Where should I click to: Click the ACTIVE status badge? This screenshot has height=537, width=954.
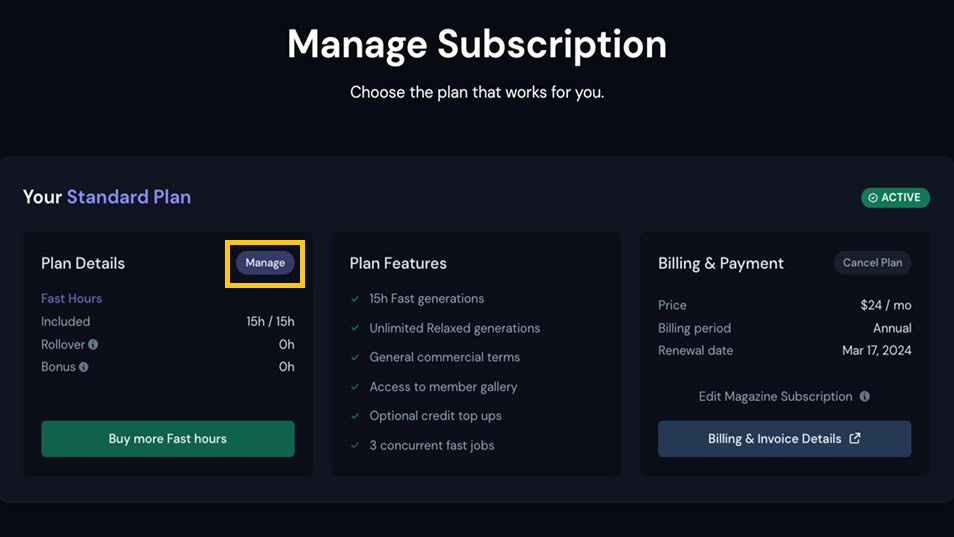(895, 197)
